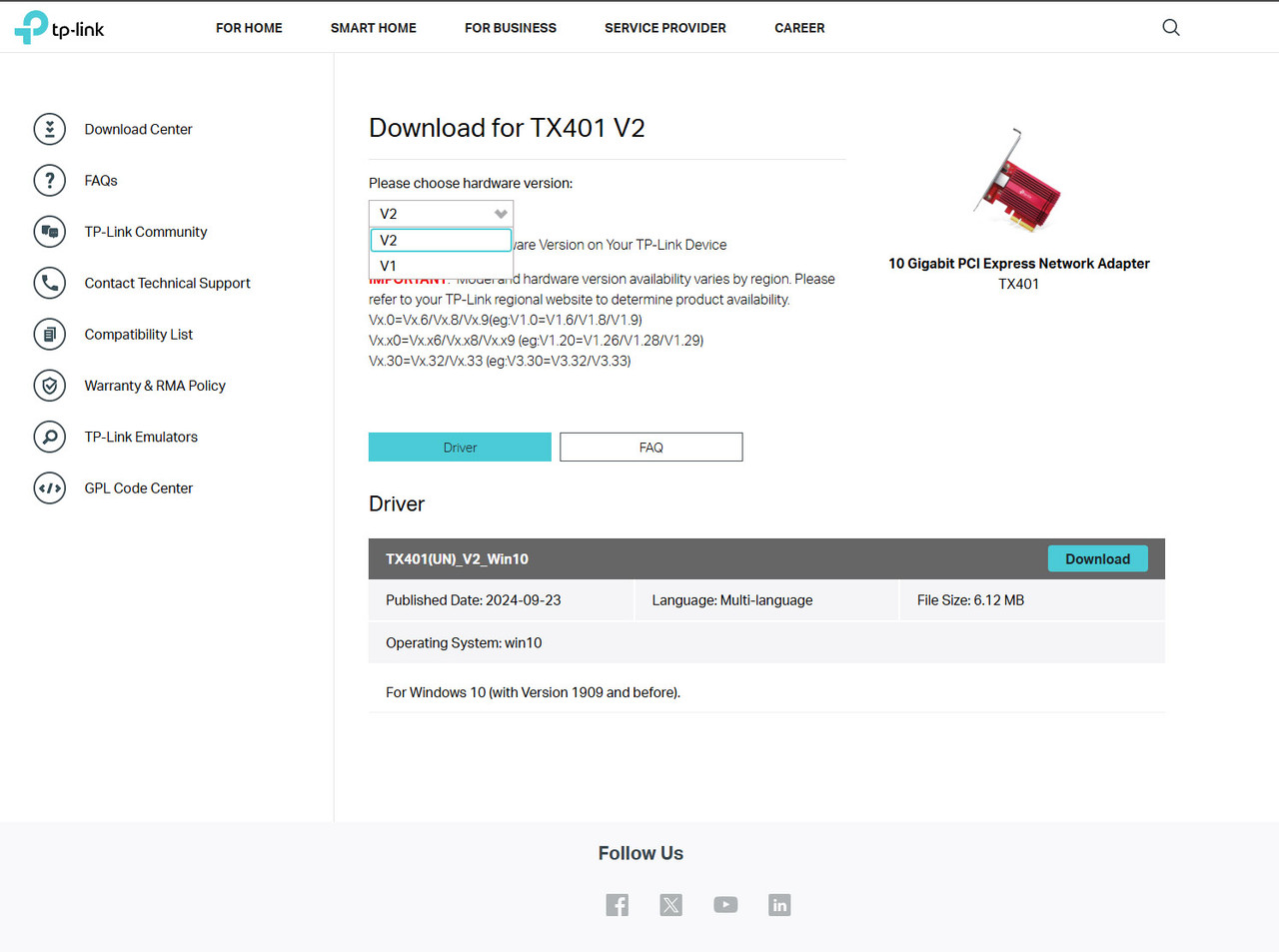Screen dimensions: 1279x952
Task: Open the Warranty & RMA Policy link
Action: tap(155, 386)
